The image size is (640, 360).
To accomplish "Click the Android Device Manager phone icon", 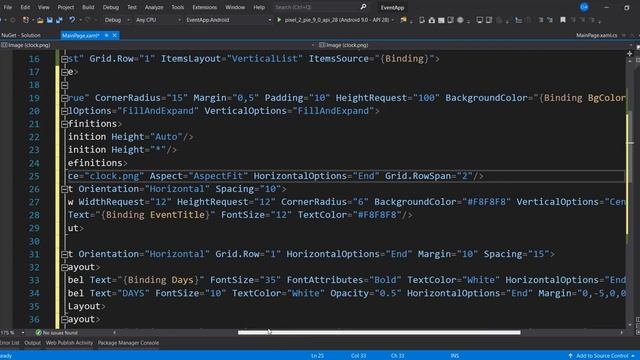I will coord(422,20).
